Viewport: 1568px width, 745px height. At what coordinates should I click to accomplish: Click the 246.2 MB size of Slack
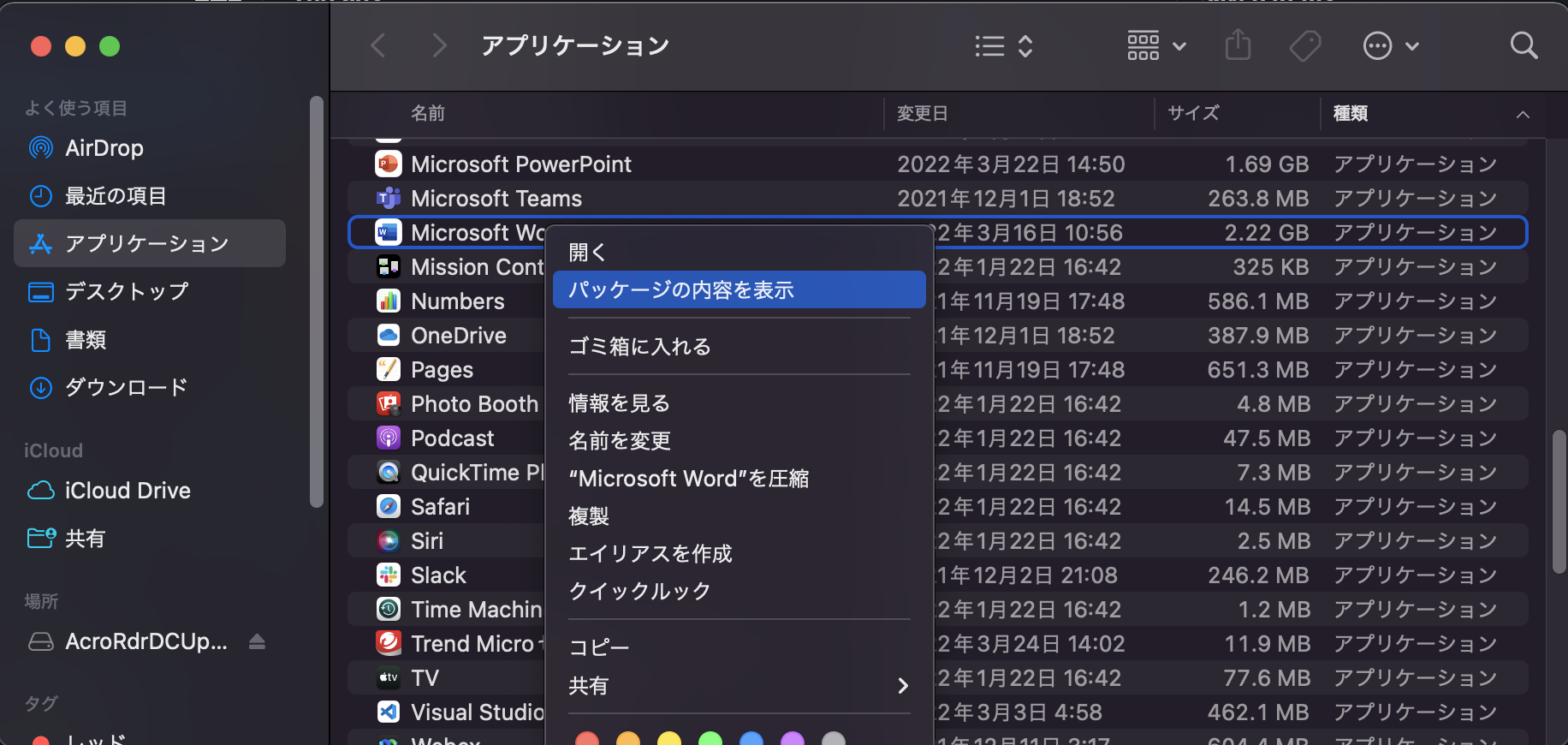(x=1258, y=575)
